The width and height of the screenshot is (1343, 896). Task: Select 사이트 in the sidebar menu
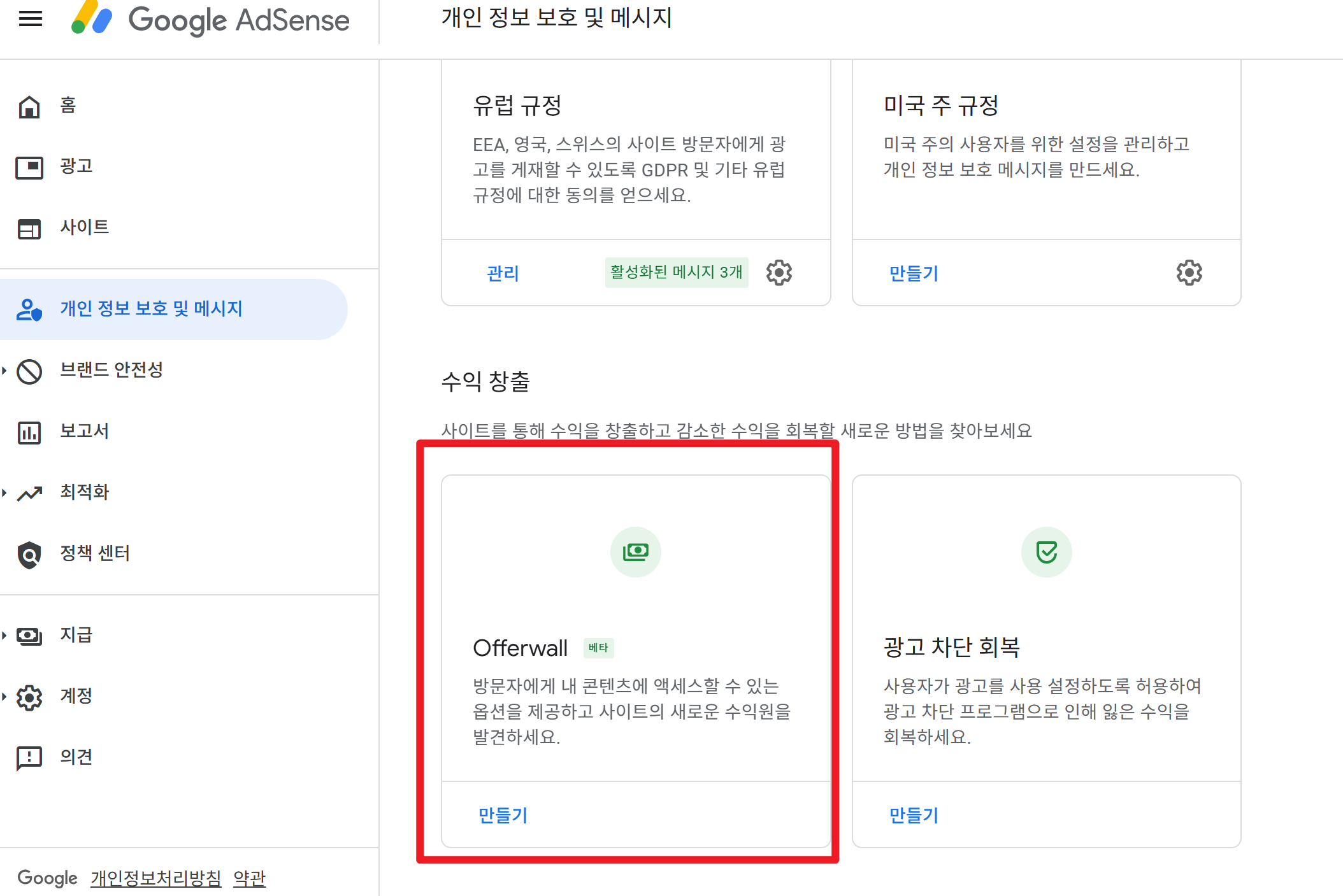tap(84, 227)
